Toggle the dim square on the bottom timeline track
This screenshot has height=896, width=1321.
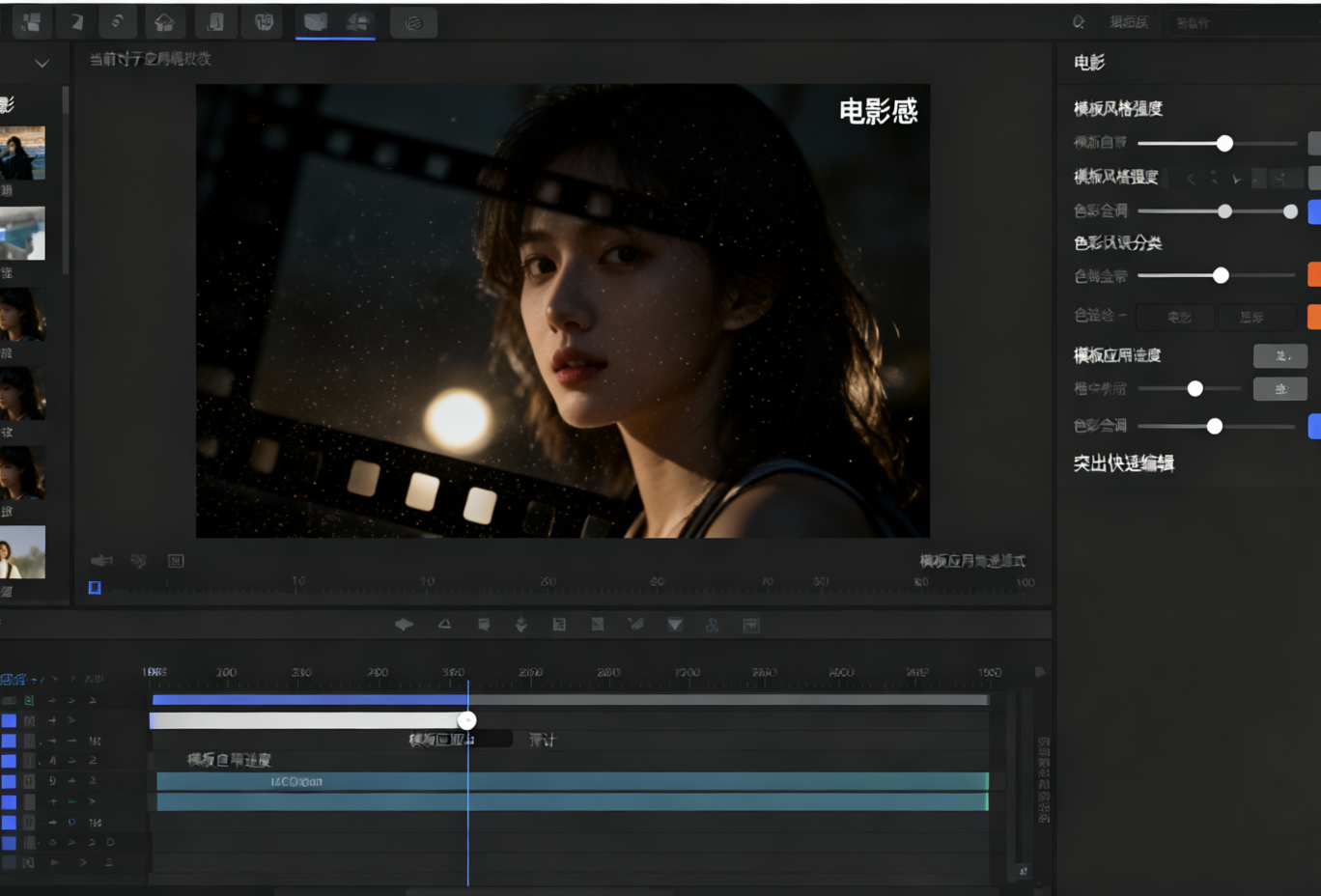9,862
